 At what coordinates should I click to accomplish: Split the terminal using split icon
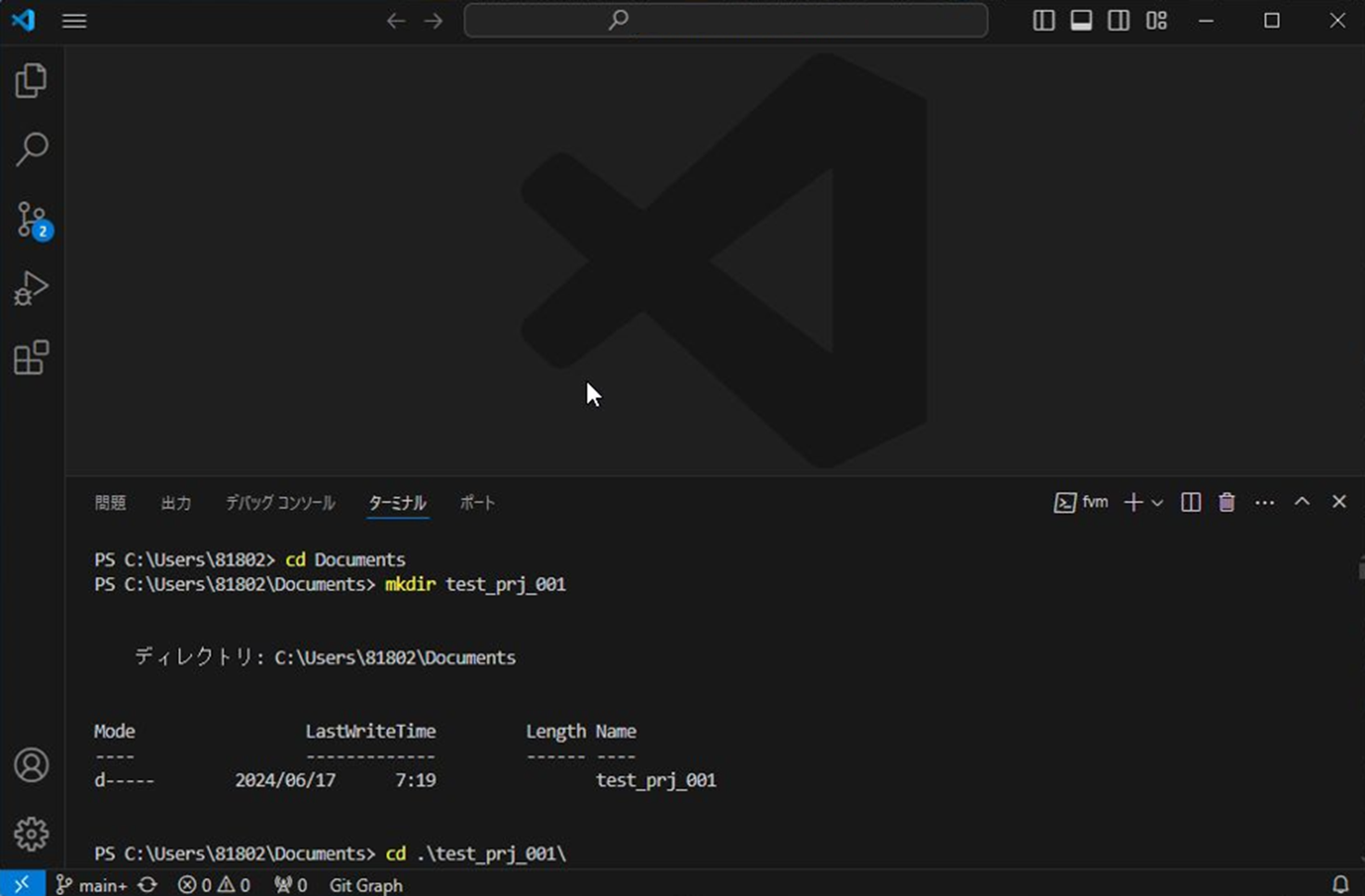pos(1191,502)
